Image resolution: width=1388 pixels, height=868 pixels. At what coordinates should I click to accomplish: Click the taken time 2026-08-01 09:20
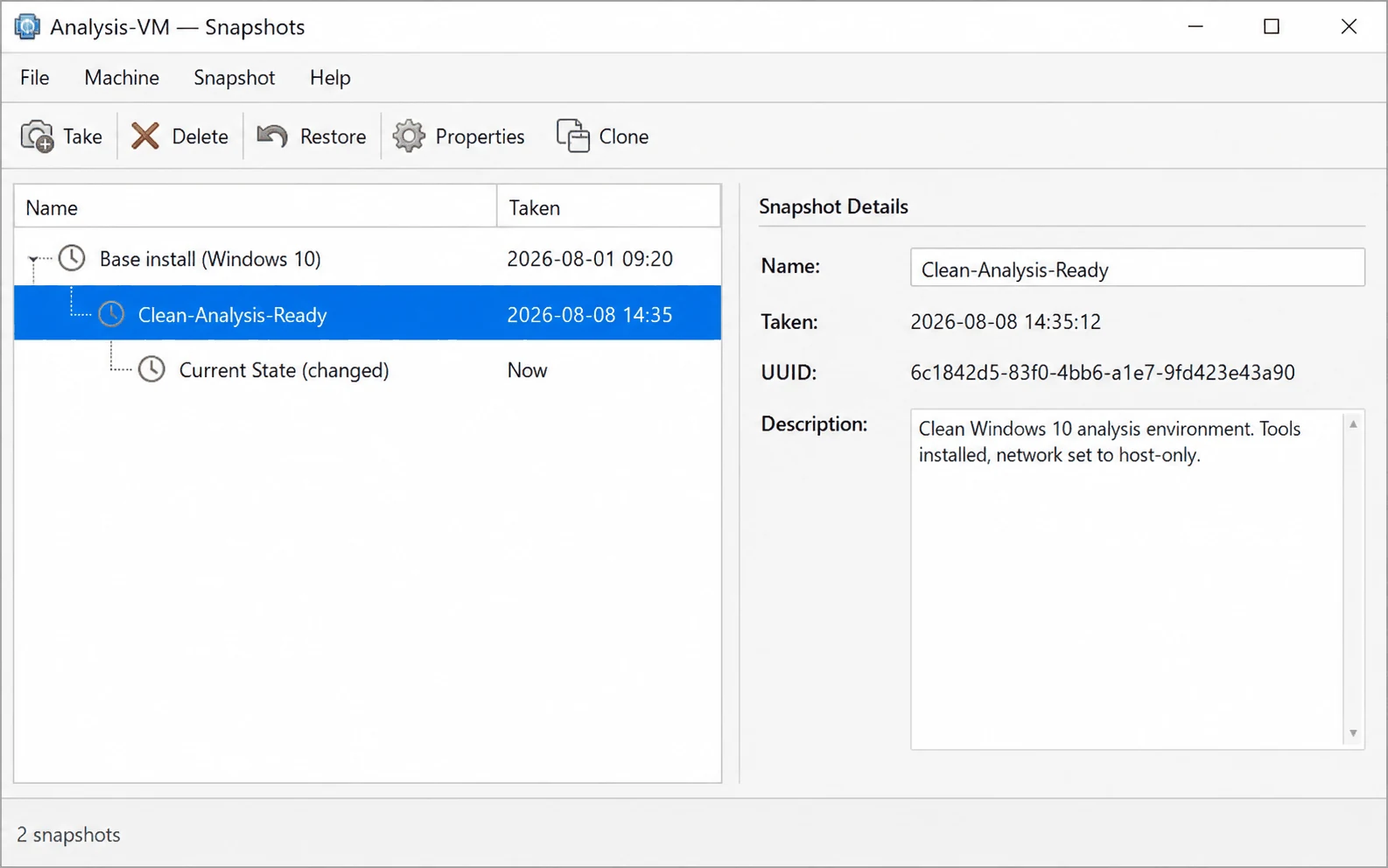click(x=590, y=259)
